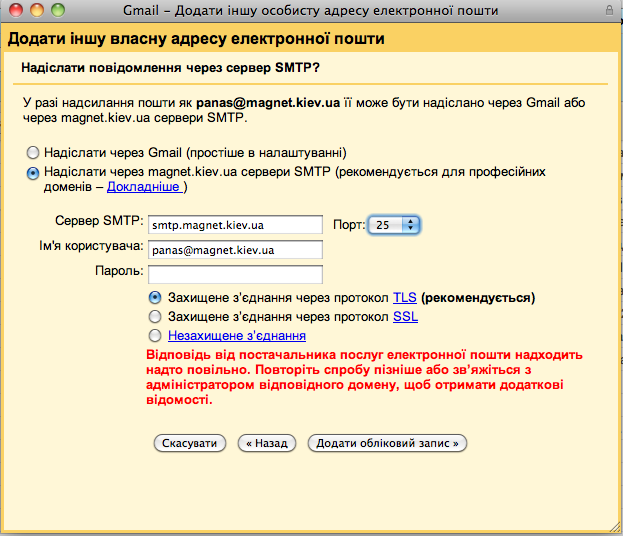Close the window with the red button
Viewport: 623px width, 536px height.
14,10
